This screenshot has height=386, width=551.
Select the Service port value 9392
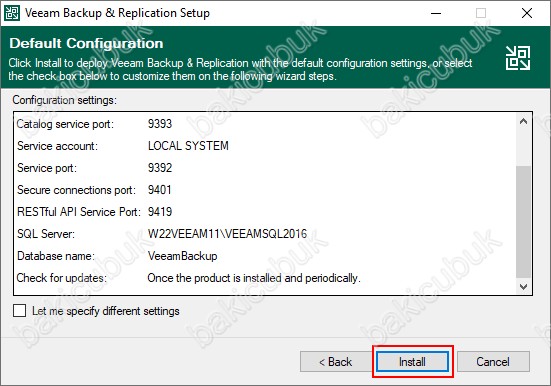coord(160,168)
